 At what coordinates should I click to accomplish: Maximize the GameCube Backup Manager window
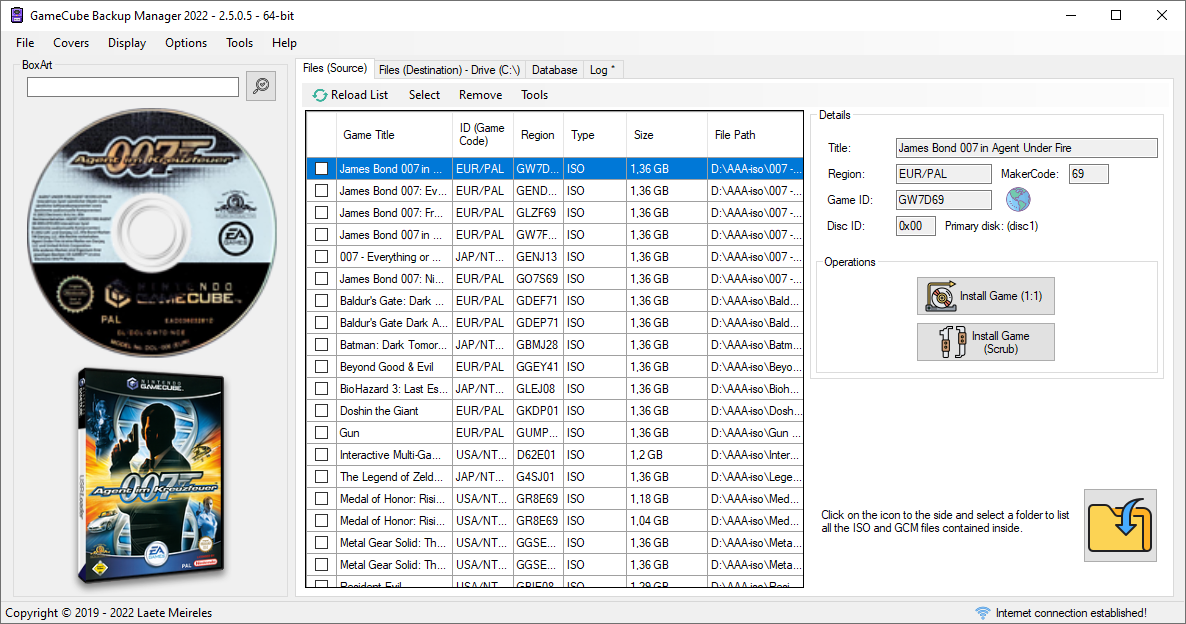[x=1116, y=15]
